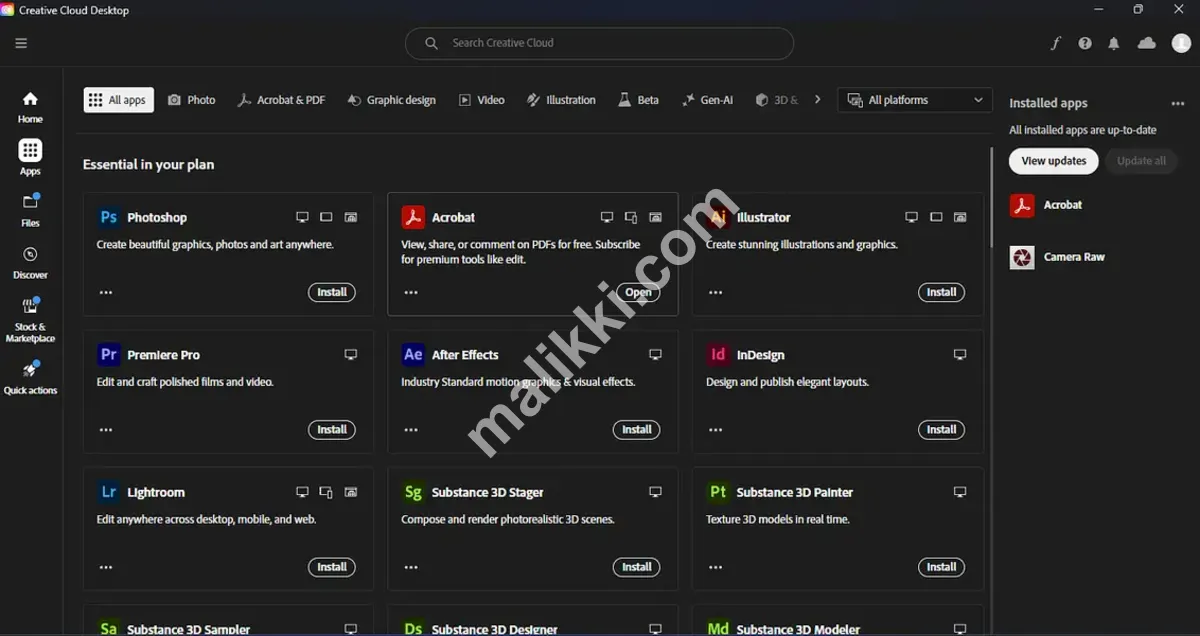Install InDesign

pos(941,430)
